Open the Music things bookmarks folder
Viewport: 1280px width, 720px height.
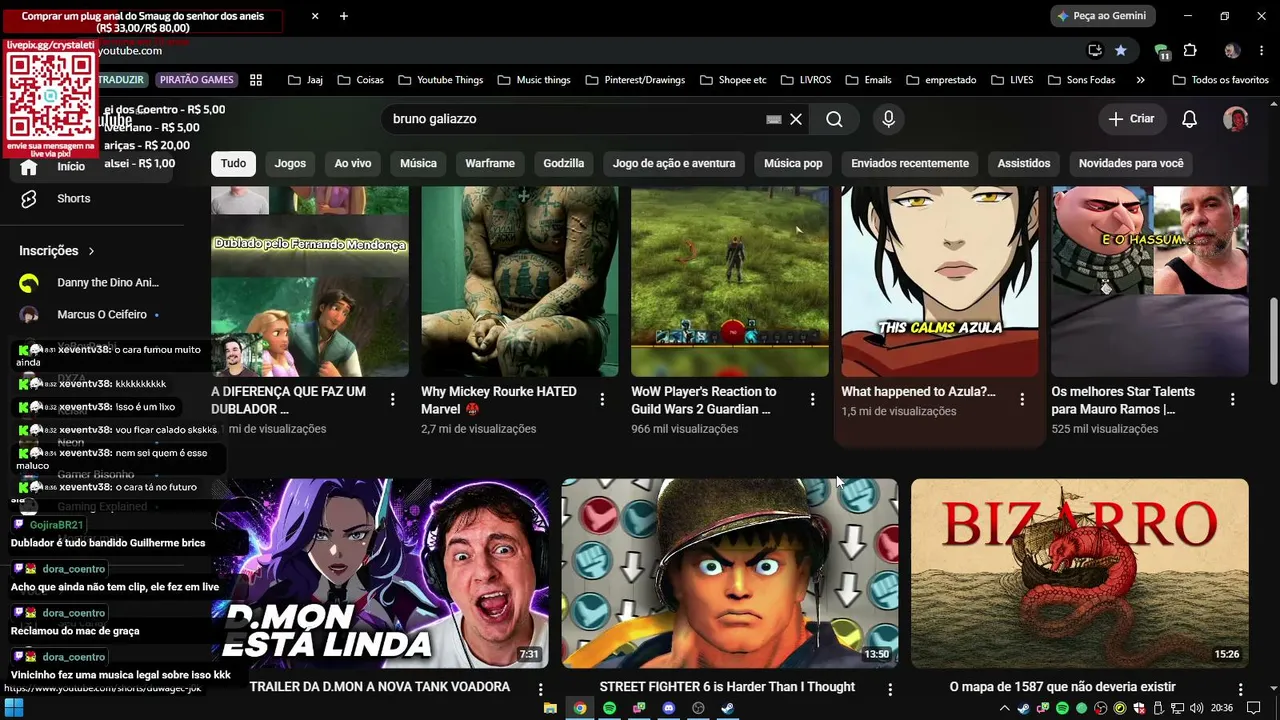533,80
